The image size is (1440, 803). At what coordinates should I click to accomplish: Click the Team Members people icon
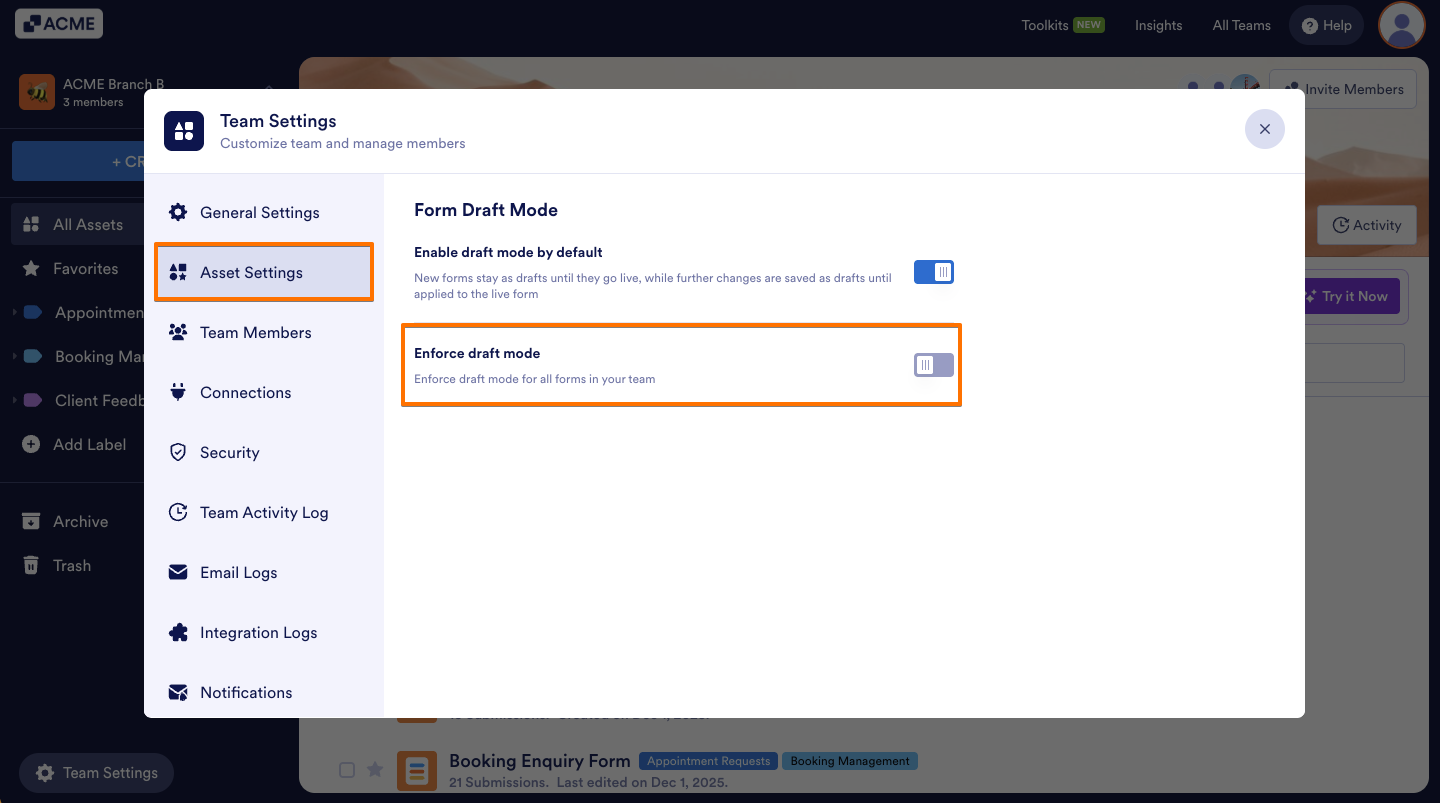(178, 332)
